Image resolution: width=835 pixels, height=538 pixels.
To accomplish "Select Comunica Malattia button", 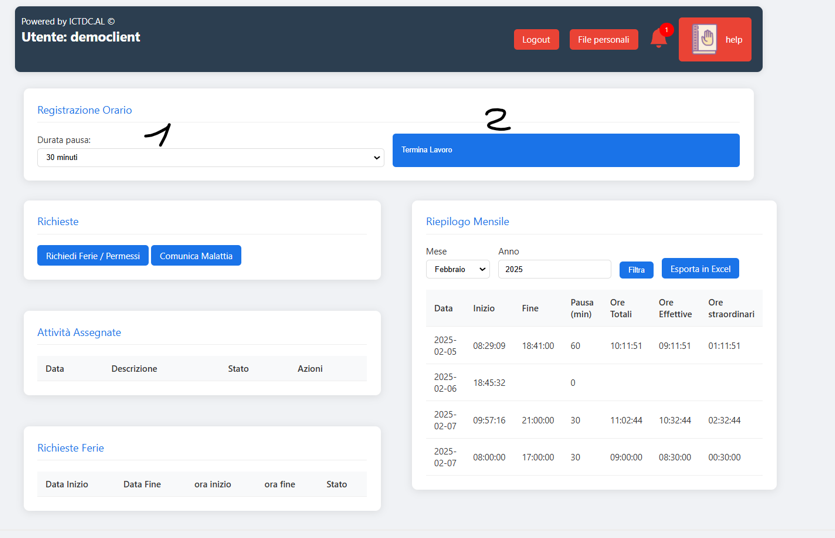I will [x=196, y=256].
